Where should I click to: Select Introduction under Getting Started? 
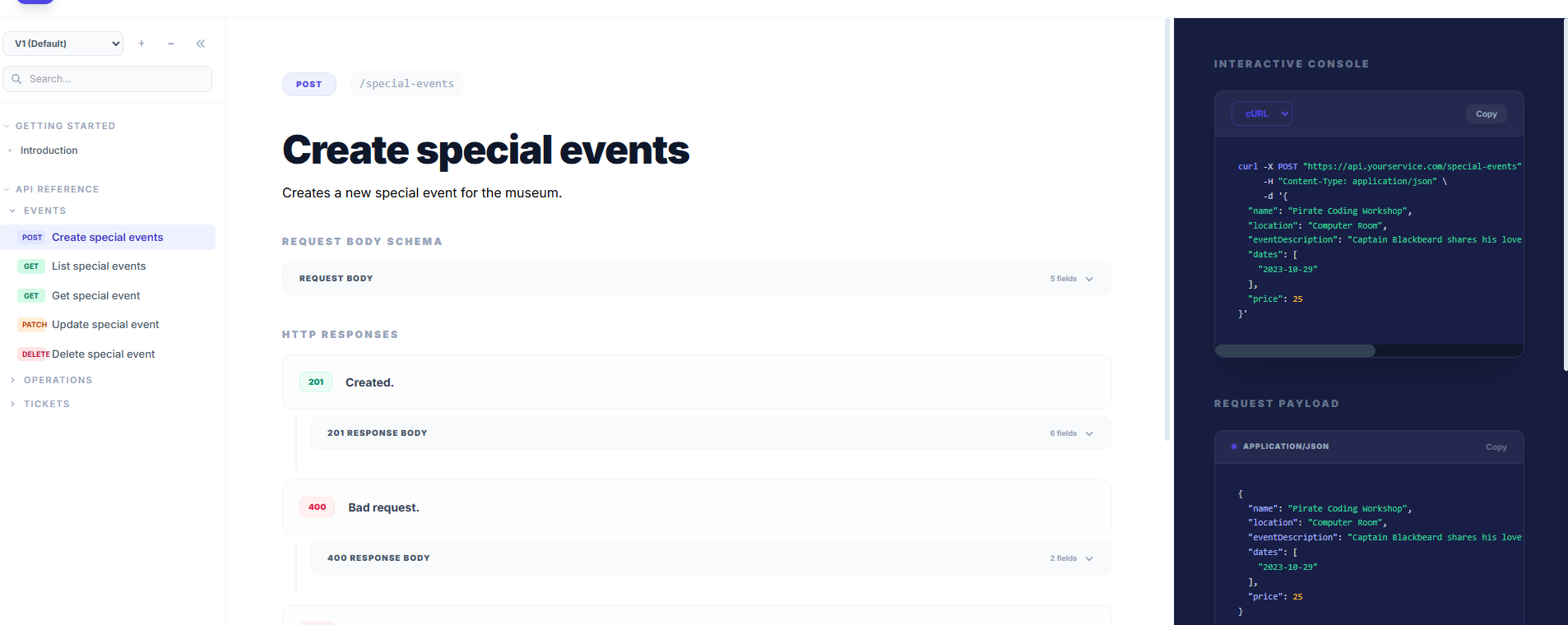tap(49, 150)
